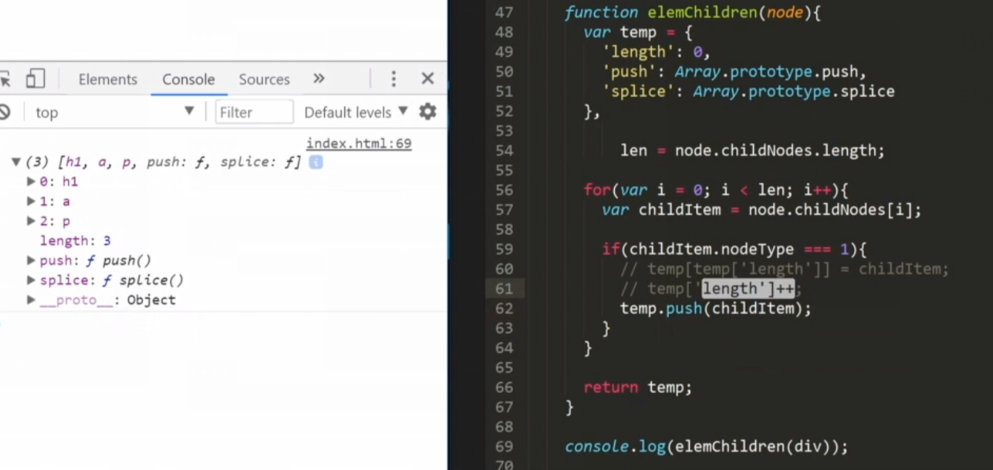Open console settings gear
The width and height of the screenshot is (993, 470).
click(427, 112)
